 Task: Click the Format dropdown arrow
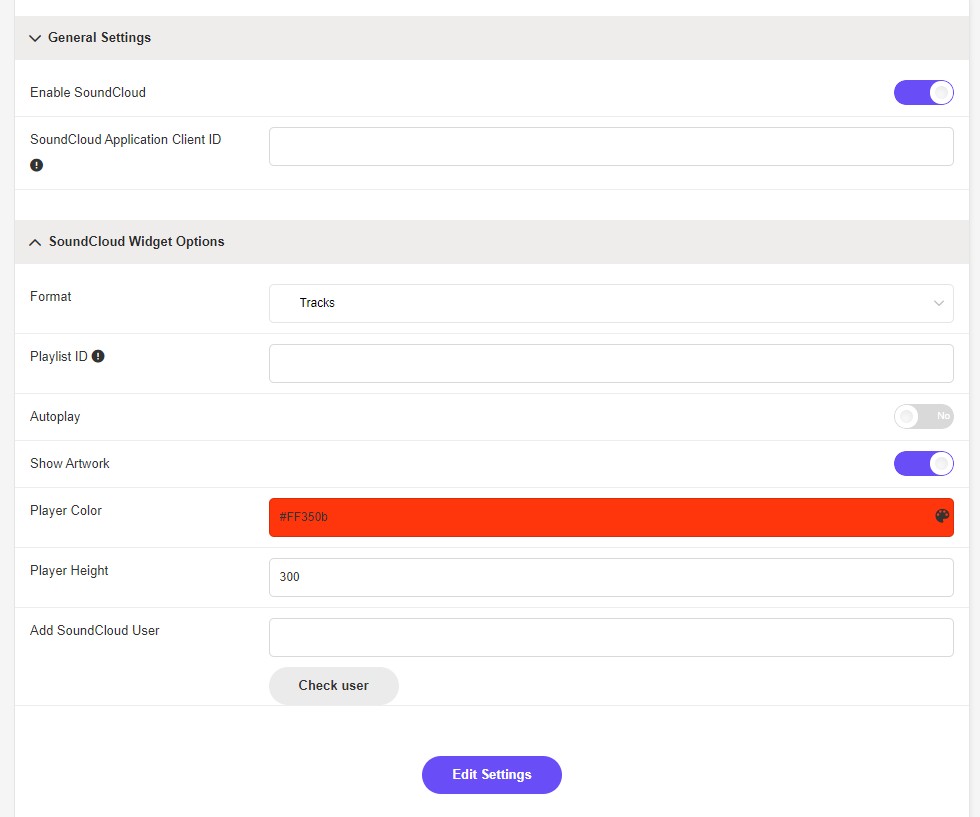pos(939,303)
